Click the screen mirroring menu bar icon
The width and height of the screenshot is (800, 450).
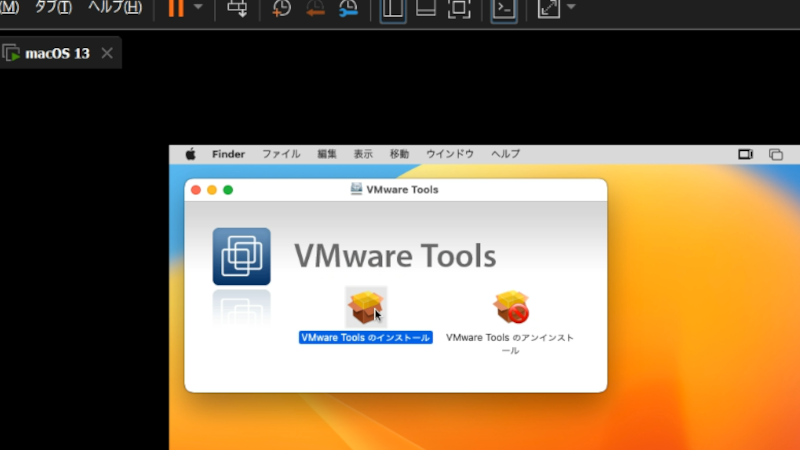745,154
